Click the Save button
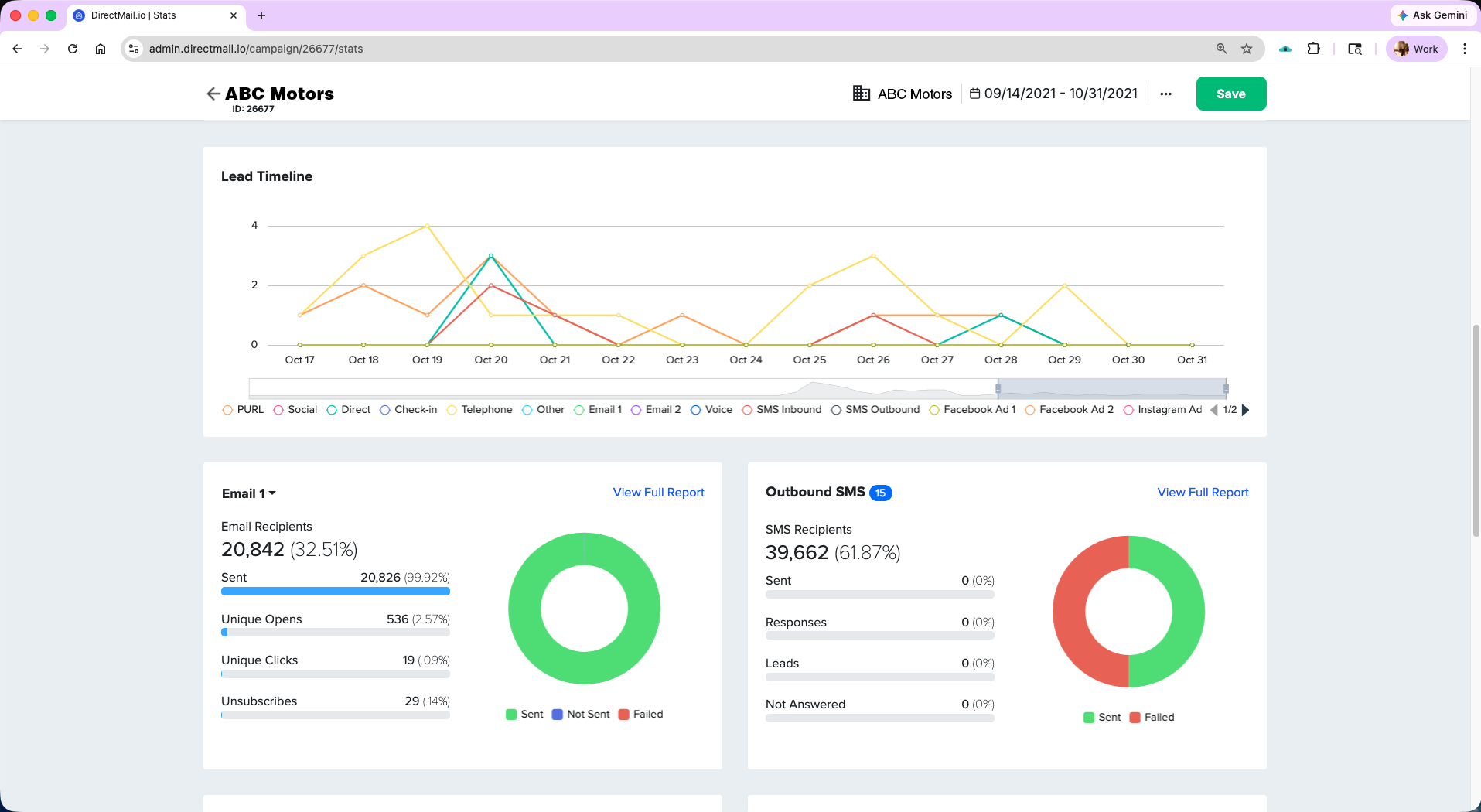Screen dimensions: 1481x812 1230,93
